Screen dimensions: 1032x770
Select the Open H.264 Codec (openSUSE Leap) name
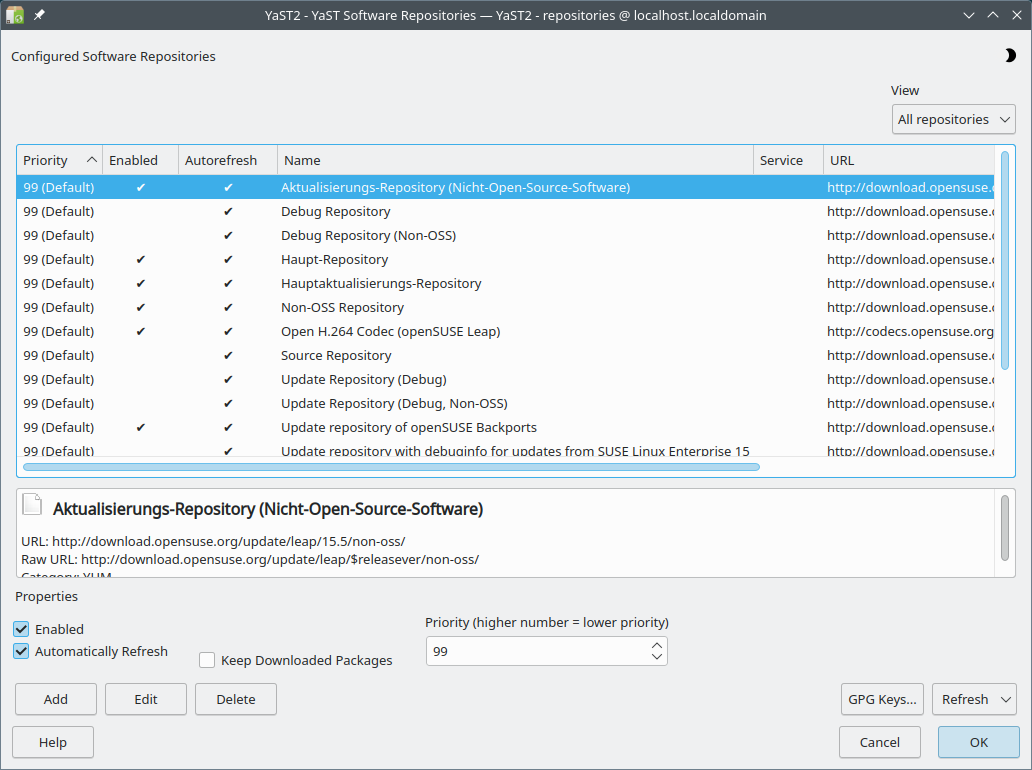click(x=391, y=332)
